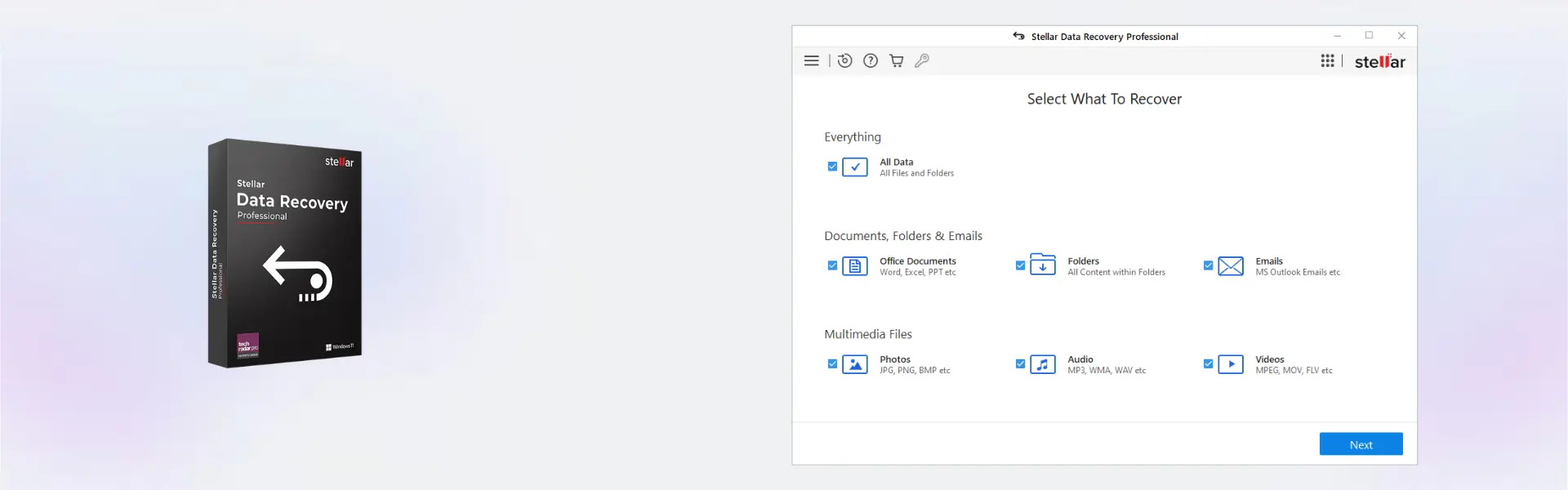
Task: Toggle the Emails checkbox
Action: coord(1208,265)
